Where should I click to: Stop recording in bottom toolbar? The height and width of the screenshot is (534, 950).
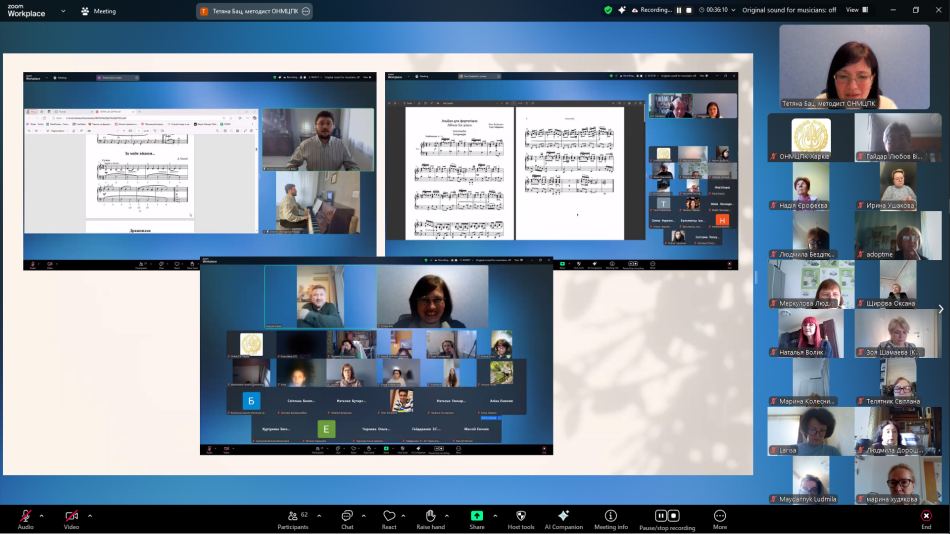pyautogui.click(x=673, y=516)
